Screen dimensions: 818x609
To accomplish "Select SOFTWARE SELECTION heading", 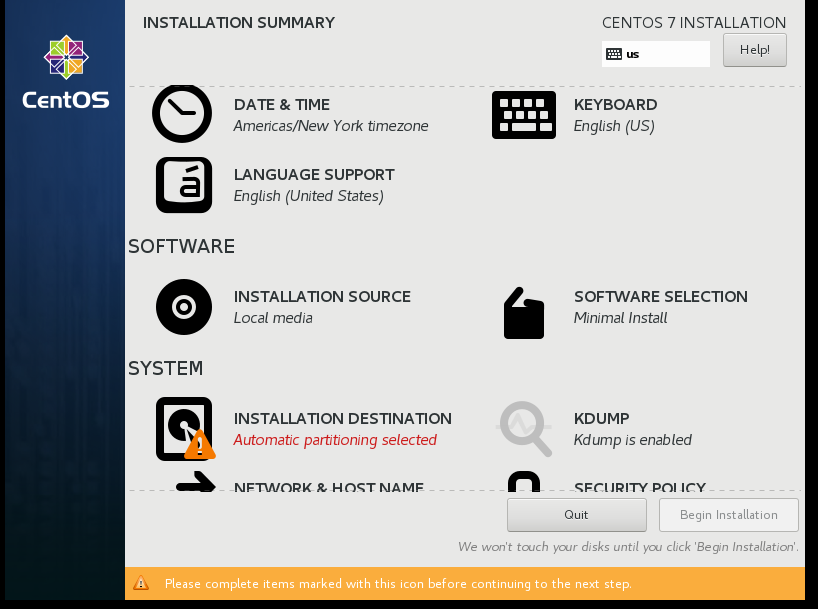I will tap(660, 296).
